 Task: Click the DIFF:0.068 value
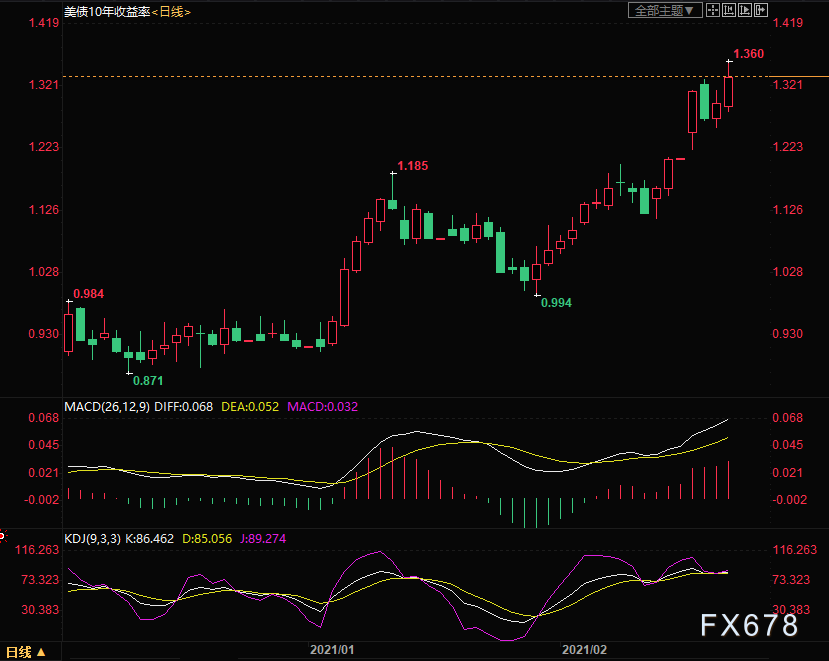point(183,407)
